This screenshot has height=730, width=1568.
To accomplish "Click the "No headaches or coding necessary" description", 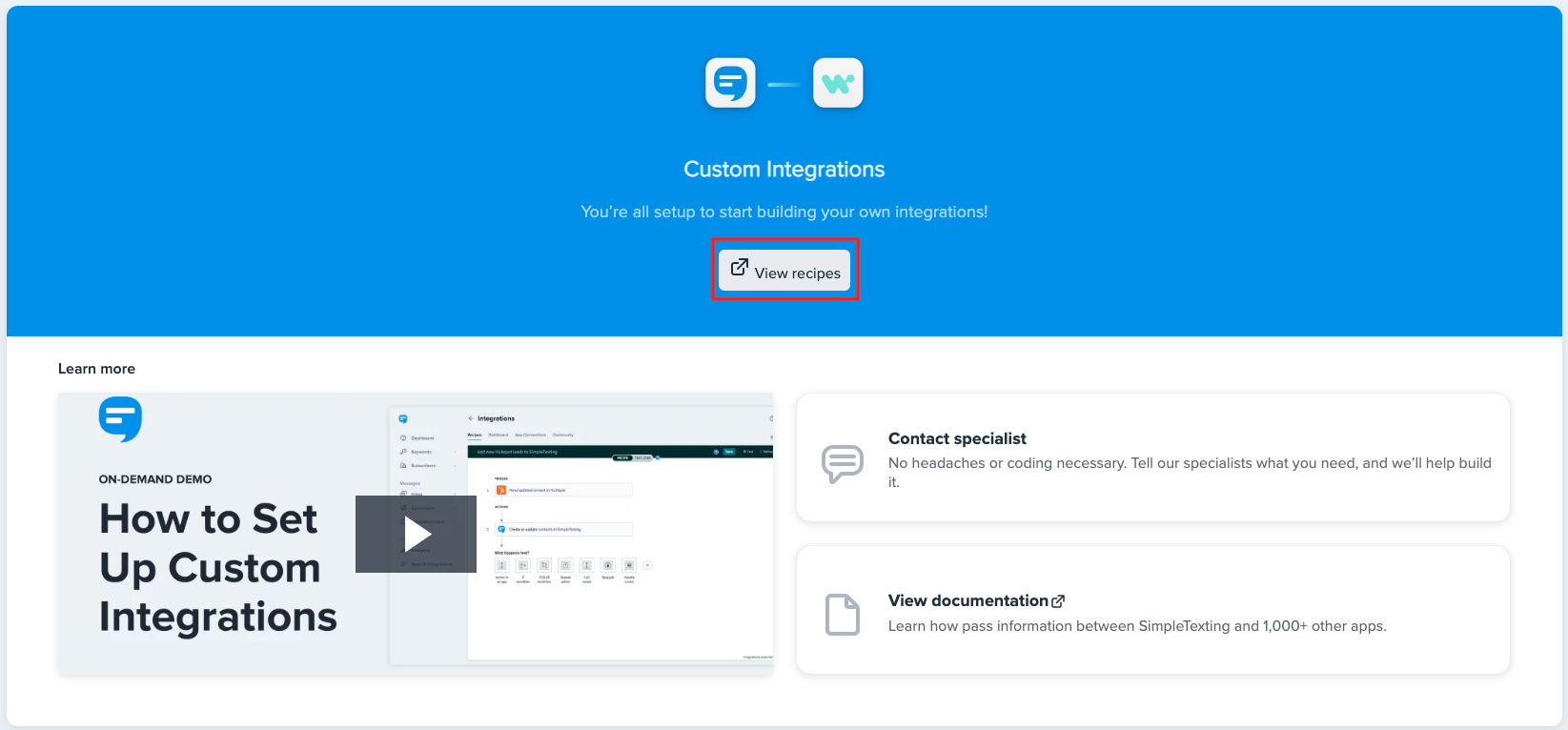I will (x=1190, y=473).
